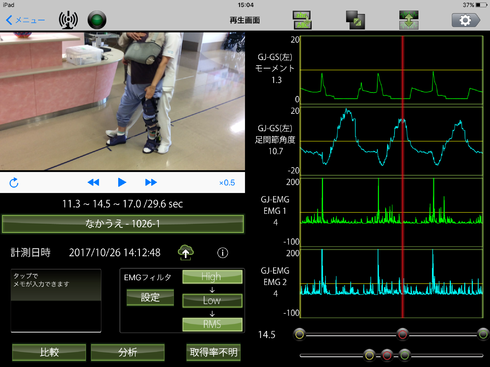Tap the 再生画面 title

click(245, 20)
